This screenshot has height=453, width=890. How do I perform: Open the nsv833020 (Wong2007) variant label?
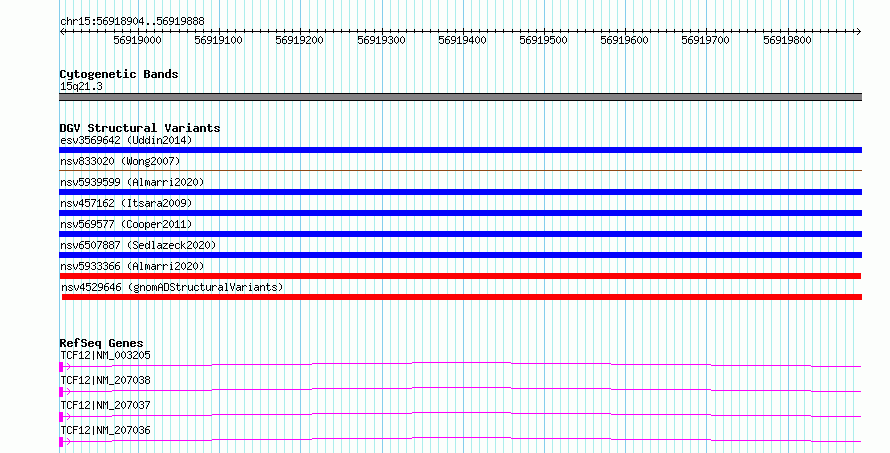pyautogui.click(x=120, y=161)
